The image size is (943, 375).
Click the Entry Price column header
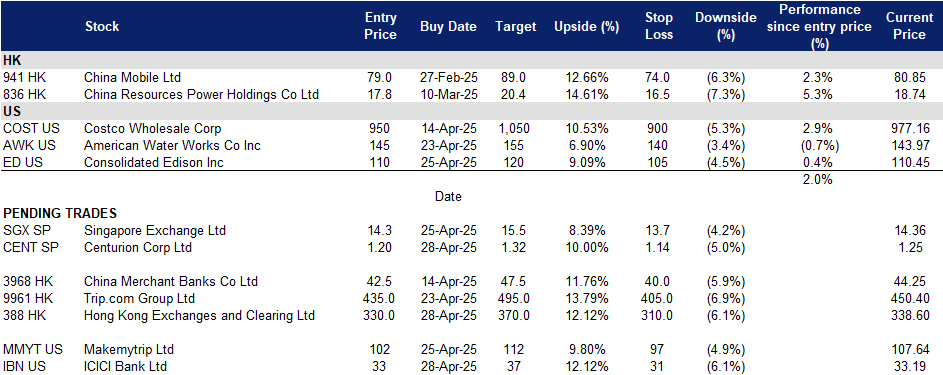point(381,26)
